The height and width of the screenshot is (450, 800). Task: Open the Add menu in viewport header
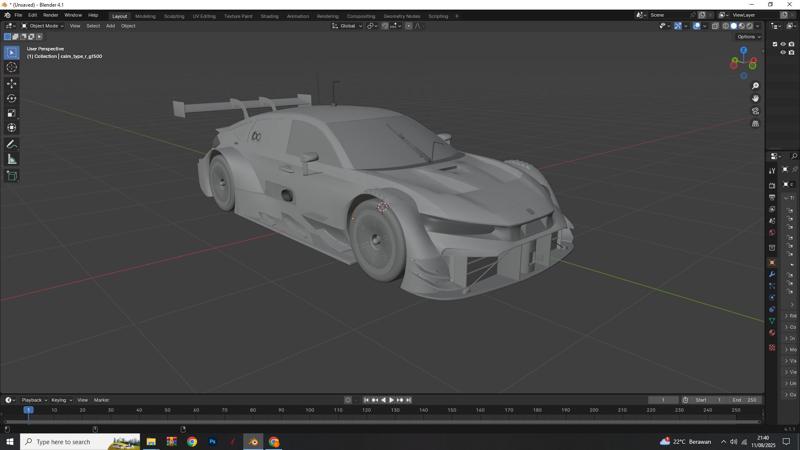[110, 26]
